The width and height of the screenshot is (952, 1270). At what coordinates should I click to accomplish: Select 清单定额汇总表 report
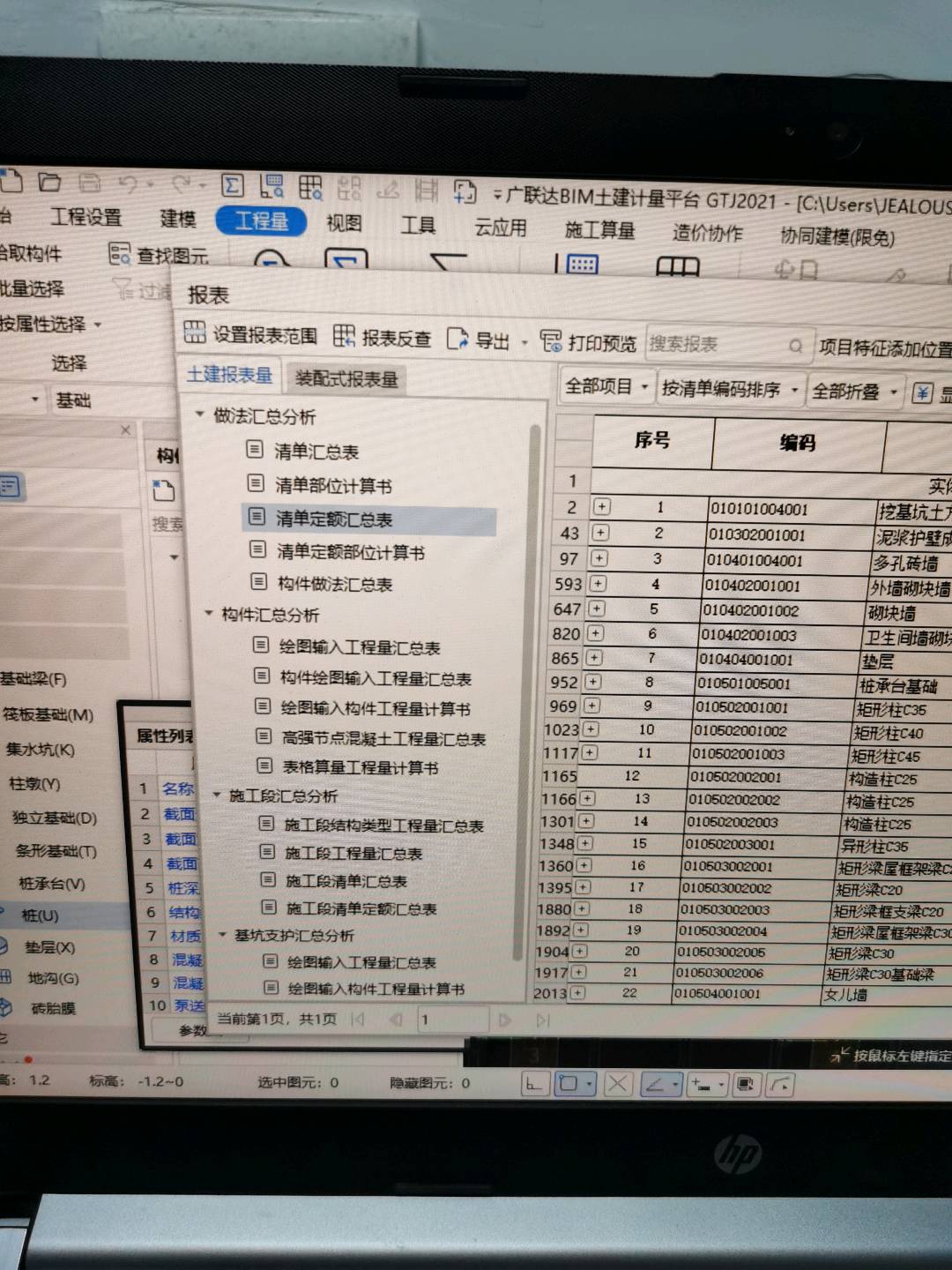(369, 519)
